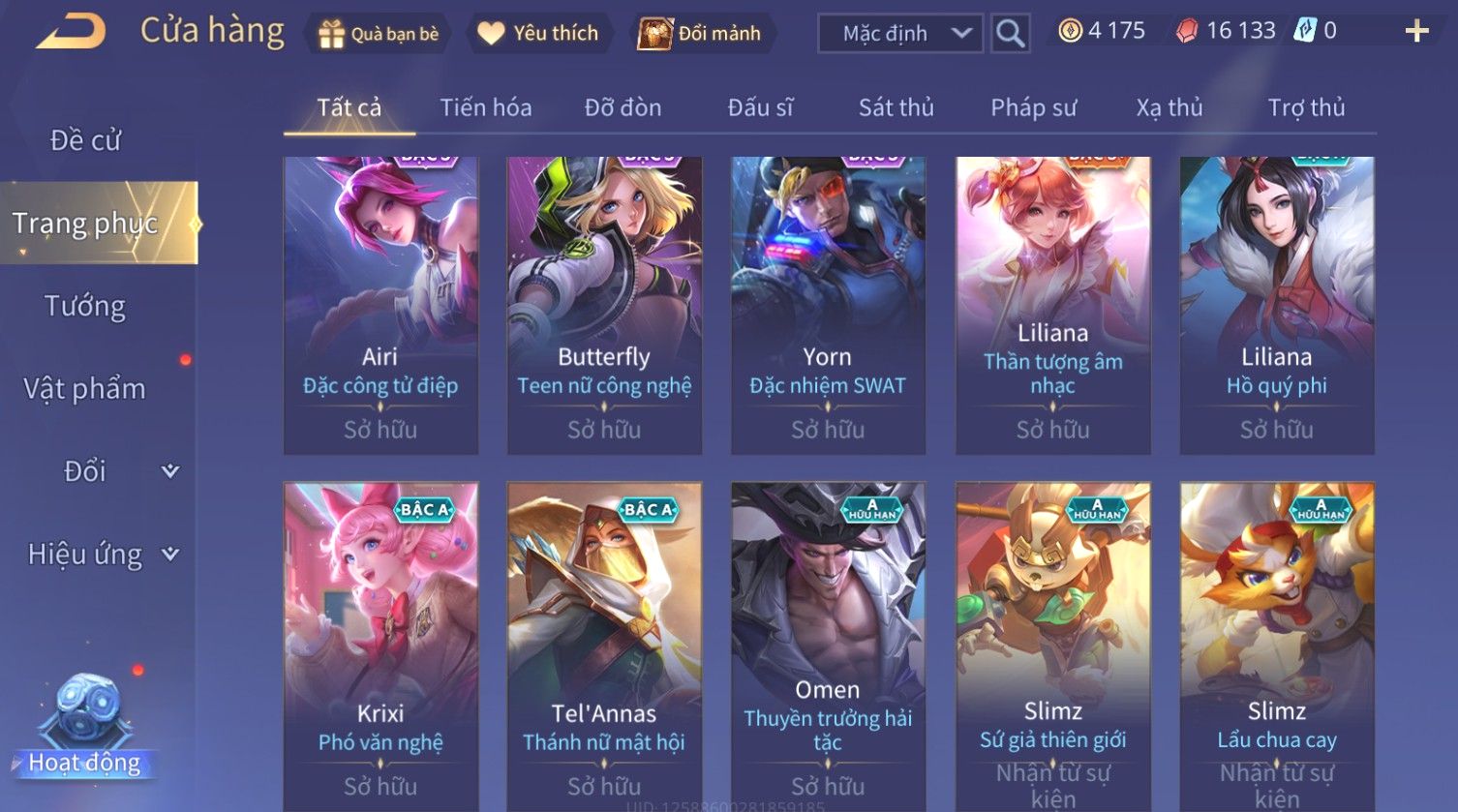Image resolution: width=1458 pixels, height=812 pixels.
Task: Tap the gold coin balance icon
Action: coord(1070,31)
